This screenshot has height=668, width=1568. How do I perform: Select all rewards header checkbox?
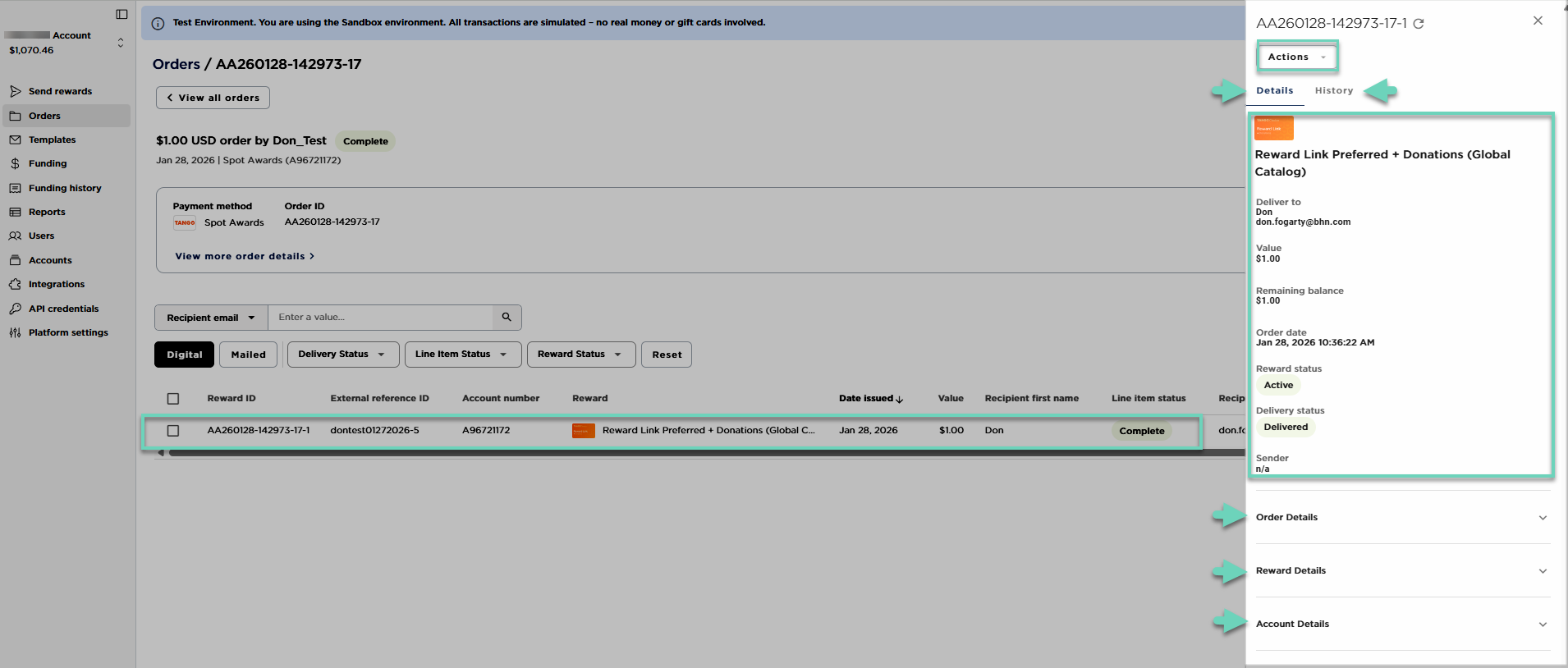click(173, 399)
